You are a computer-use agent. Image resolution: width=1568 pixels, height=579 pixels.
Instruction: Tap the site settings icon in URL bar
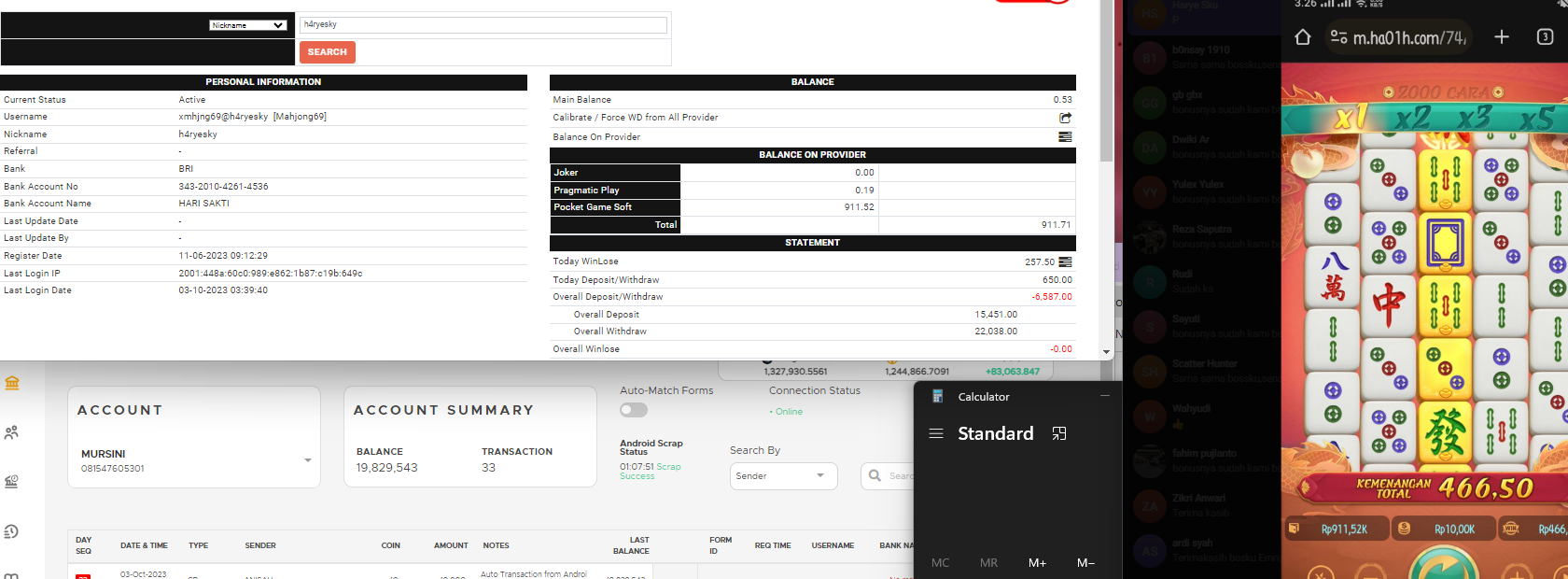pos(1338,37)
